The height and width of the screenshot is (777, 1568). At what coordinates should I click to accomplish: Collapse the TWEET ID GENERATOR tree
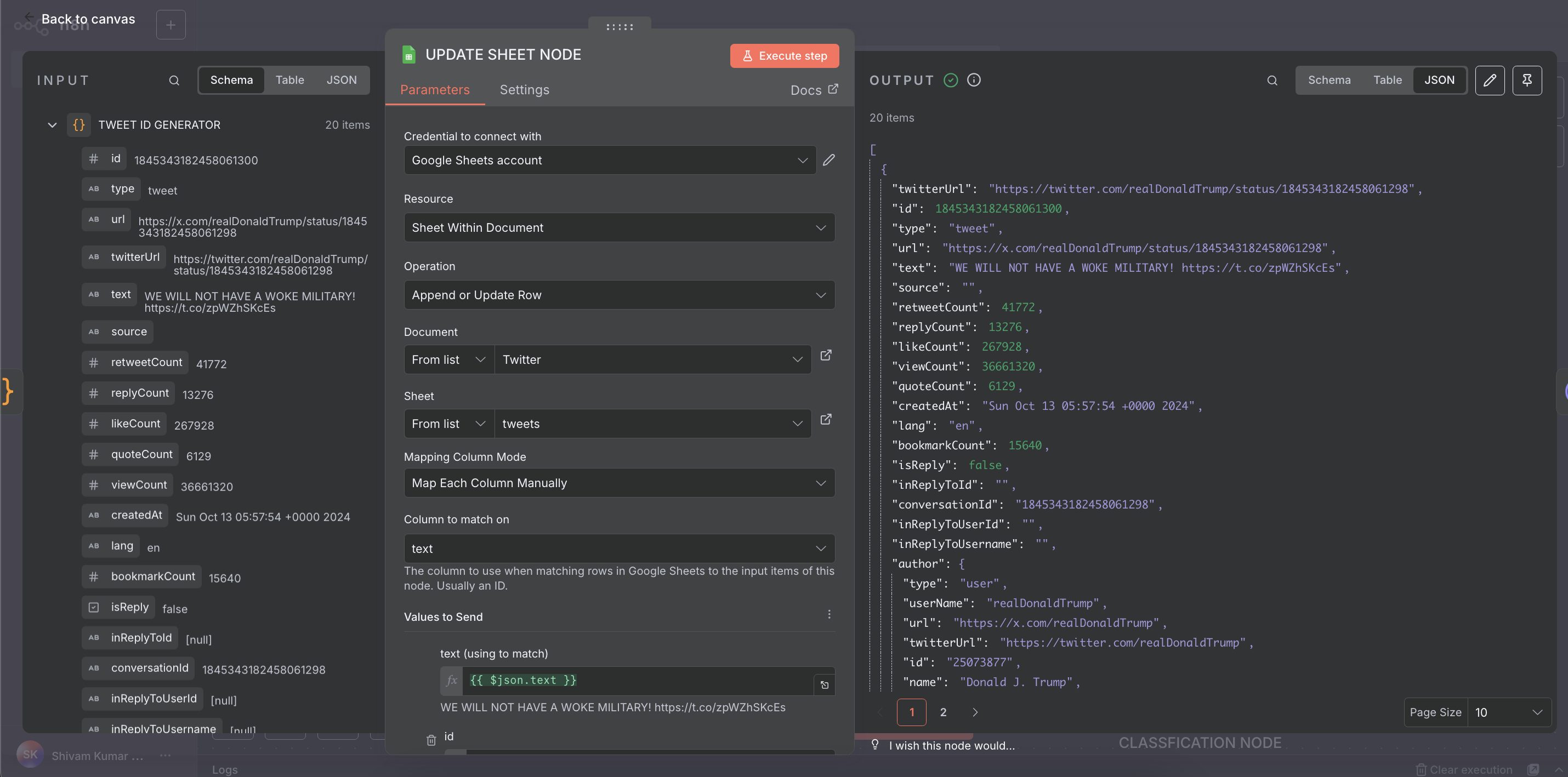coord(52,125)
